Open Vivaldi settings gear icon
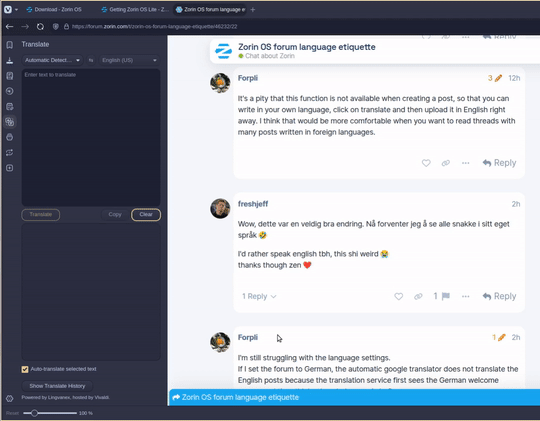 pos(9,398)
